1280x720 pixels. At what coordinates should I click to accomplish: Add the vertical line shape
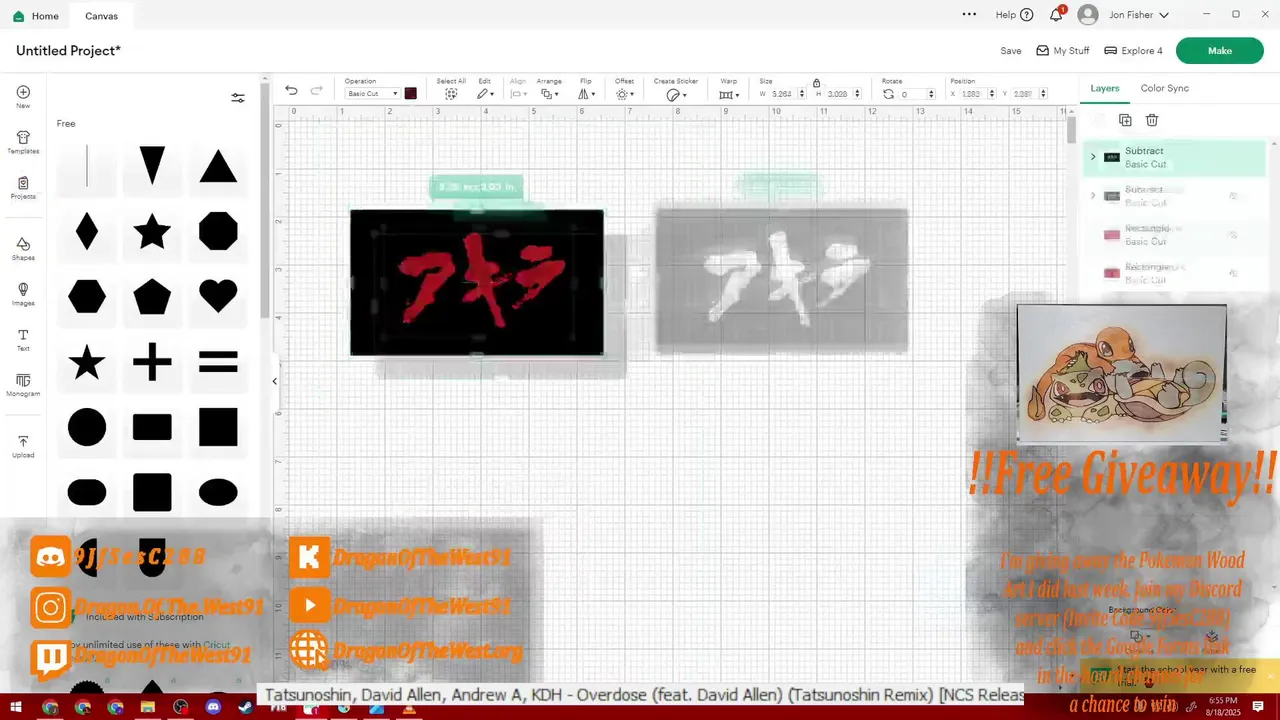pyautogui.click(x=87, y=166)
